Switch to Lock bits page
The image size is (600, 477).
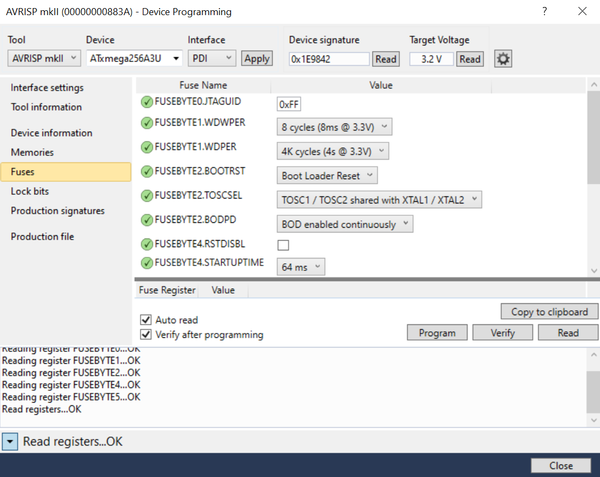click(30, 191)
